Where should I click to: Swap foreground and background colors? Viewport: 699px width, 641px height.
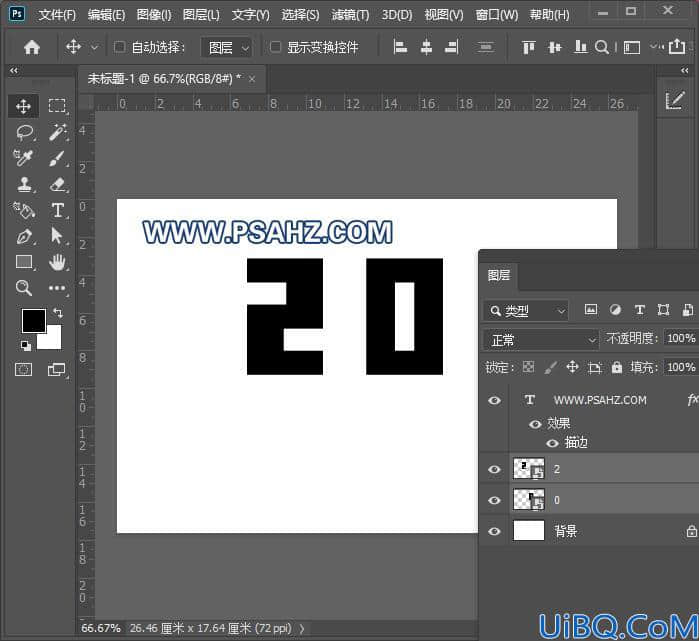tap(58, 312)
